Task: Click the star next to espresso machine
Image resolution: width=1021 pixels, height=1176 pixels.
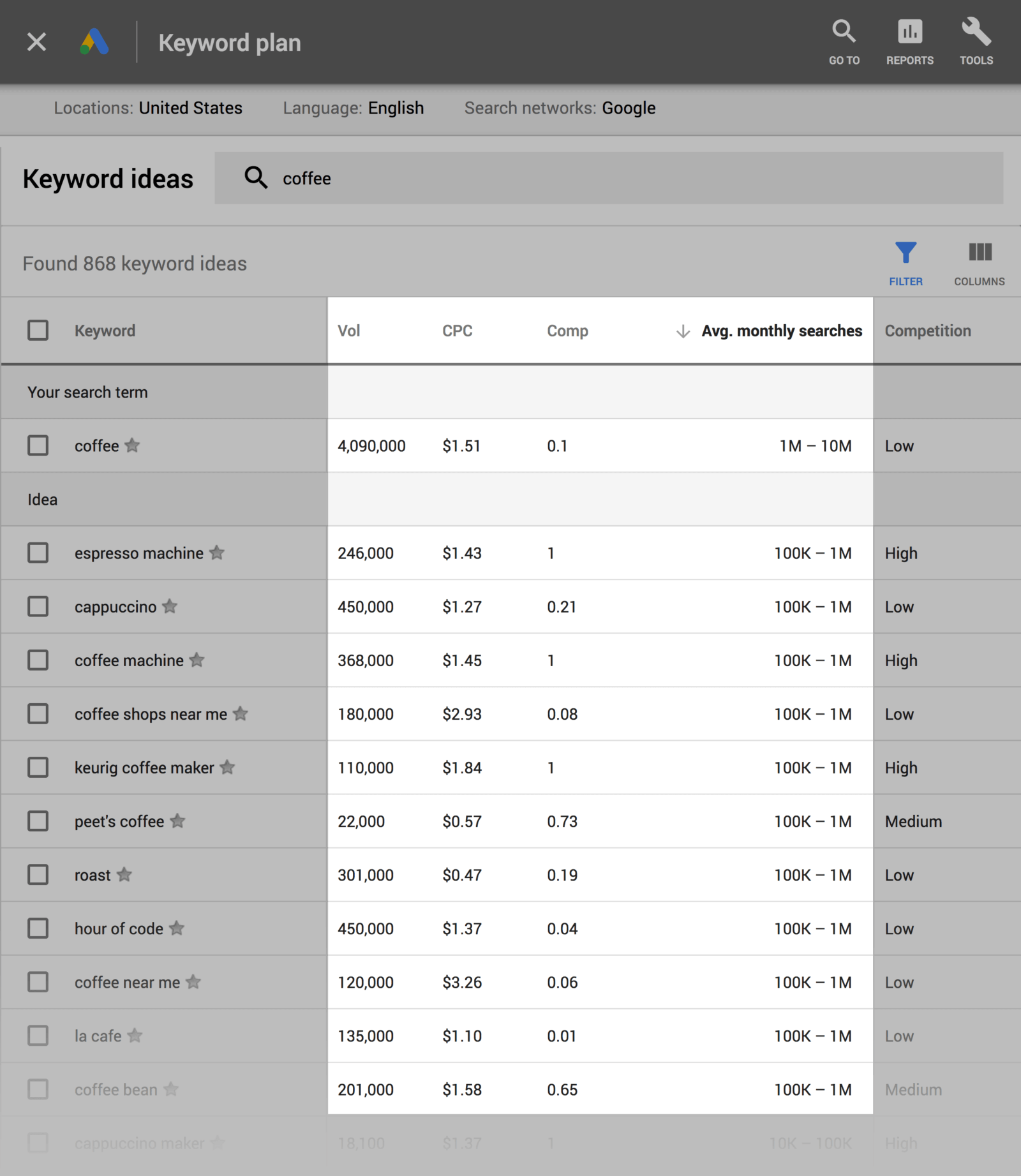Action: pyautogui.click(x=217, y=553)
